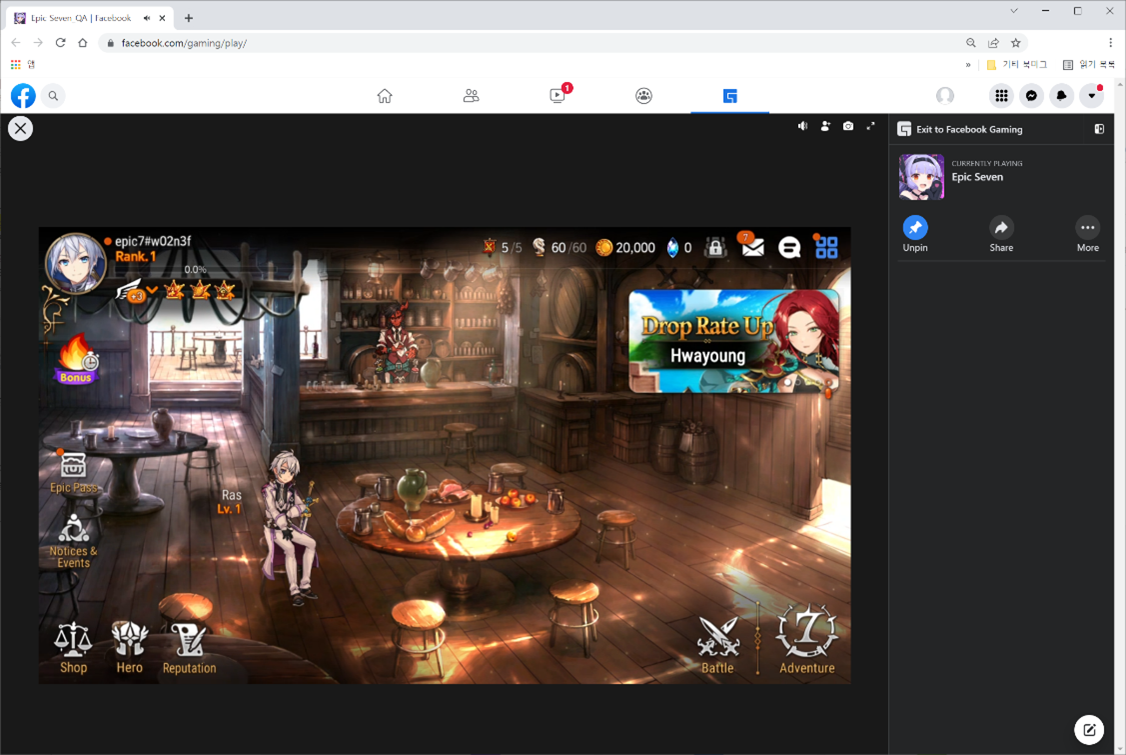Click the browser address bar
Image resolution: width=1126 pixels, height=755 pixels.
point(531,43)
